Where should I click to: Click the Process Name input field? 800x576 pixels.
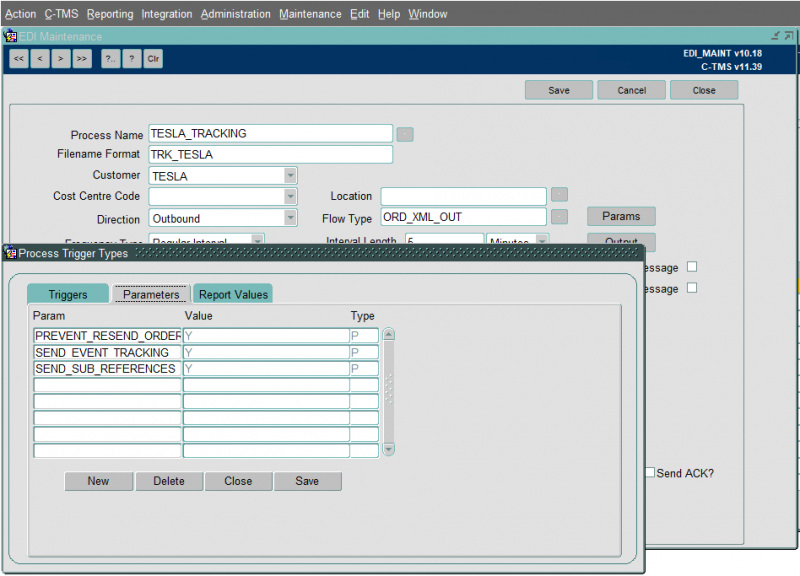tap(270, 134)
